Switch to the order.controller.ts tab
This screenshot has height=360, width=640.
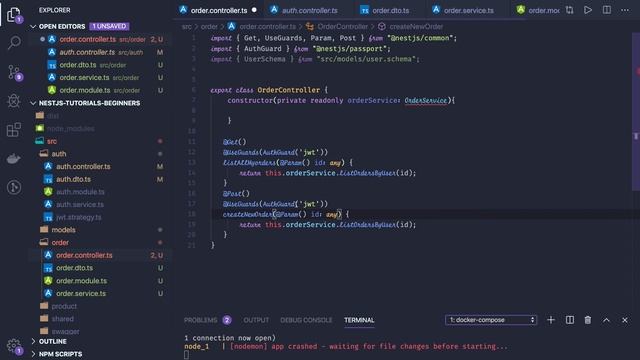pyautogui.click(x=219, y=10)
